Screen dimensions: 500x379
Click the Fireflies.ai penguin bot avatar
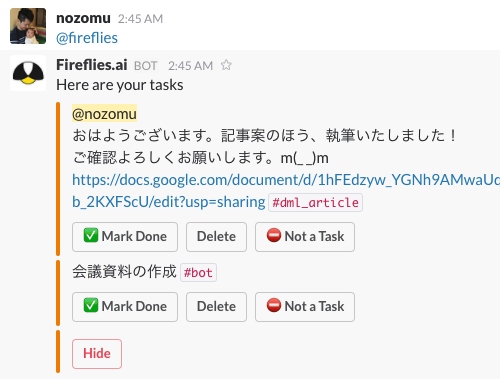pyautogui.click(x=28, y=73)
